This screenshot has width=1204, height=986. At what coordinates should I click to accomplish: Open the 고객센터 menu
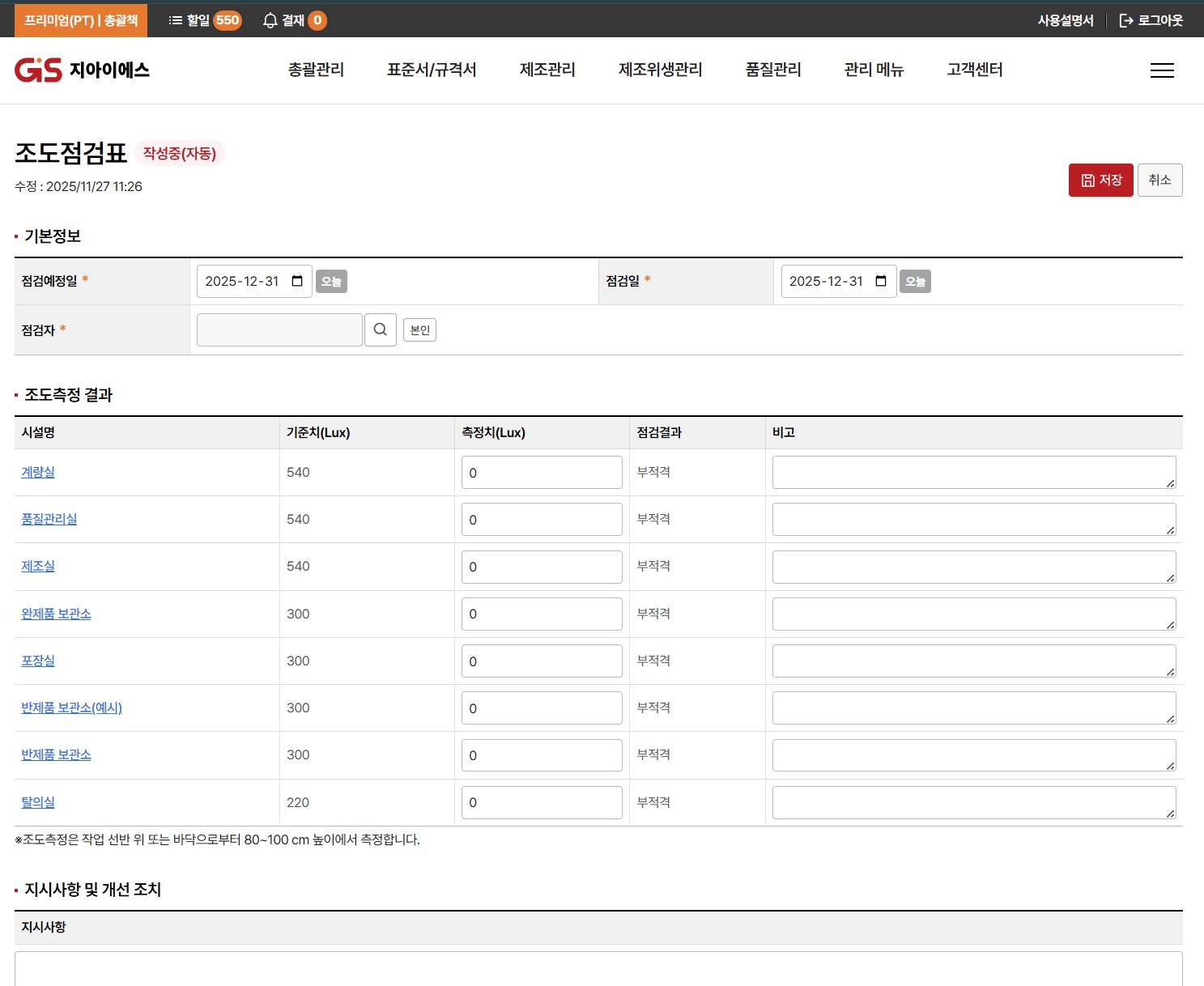click(x=975, y=70)
